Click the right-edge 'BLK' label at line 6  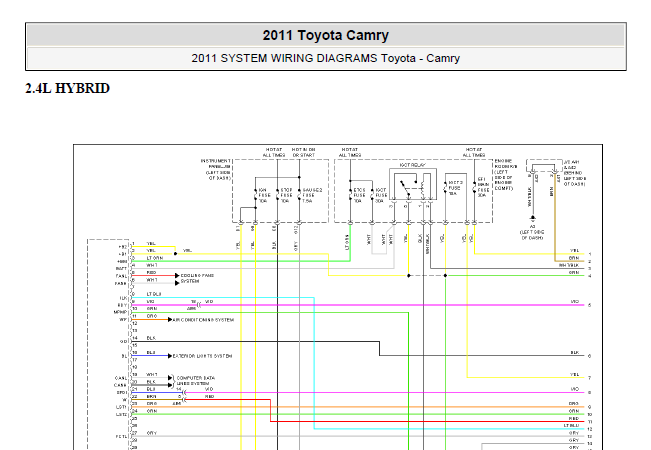tap(575, 352)
